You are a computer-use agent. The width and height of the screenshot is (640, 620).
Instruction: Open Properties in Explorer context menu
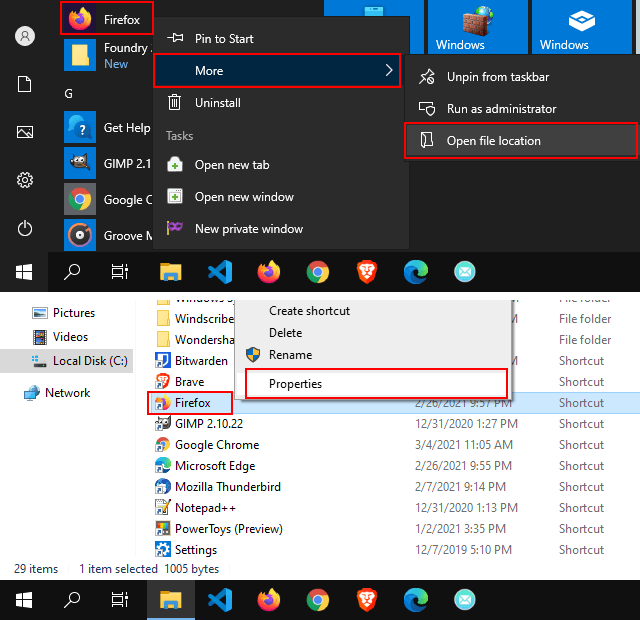tap(376, 384)
